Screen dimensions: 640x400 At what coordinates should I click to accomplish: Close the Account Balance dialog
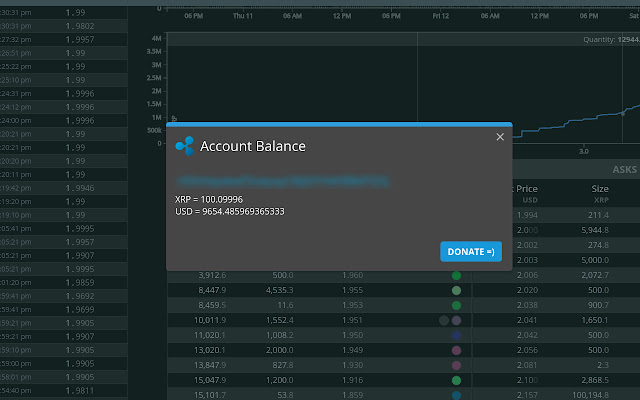[x=500, y=137]
